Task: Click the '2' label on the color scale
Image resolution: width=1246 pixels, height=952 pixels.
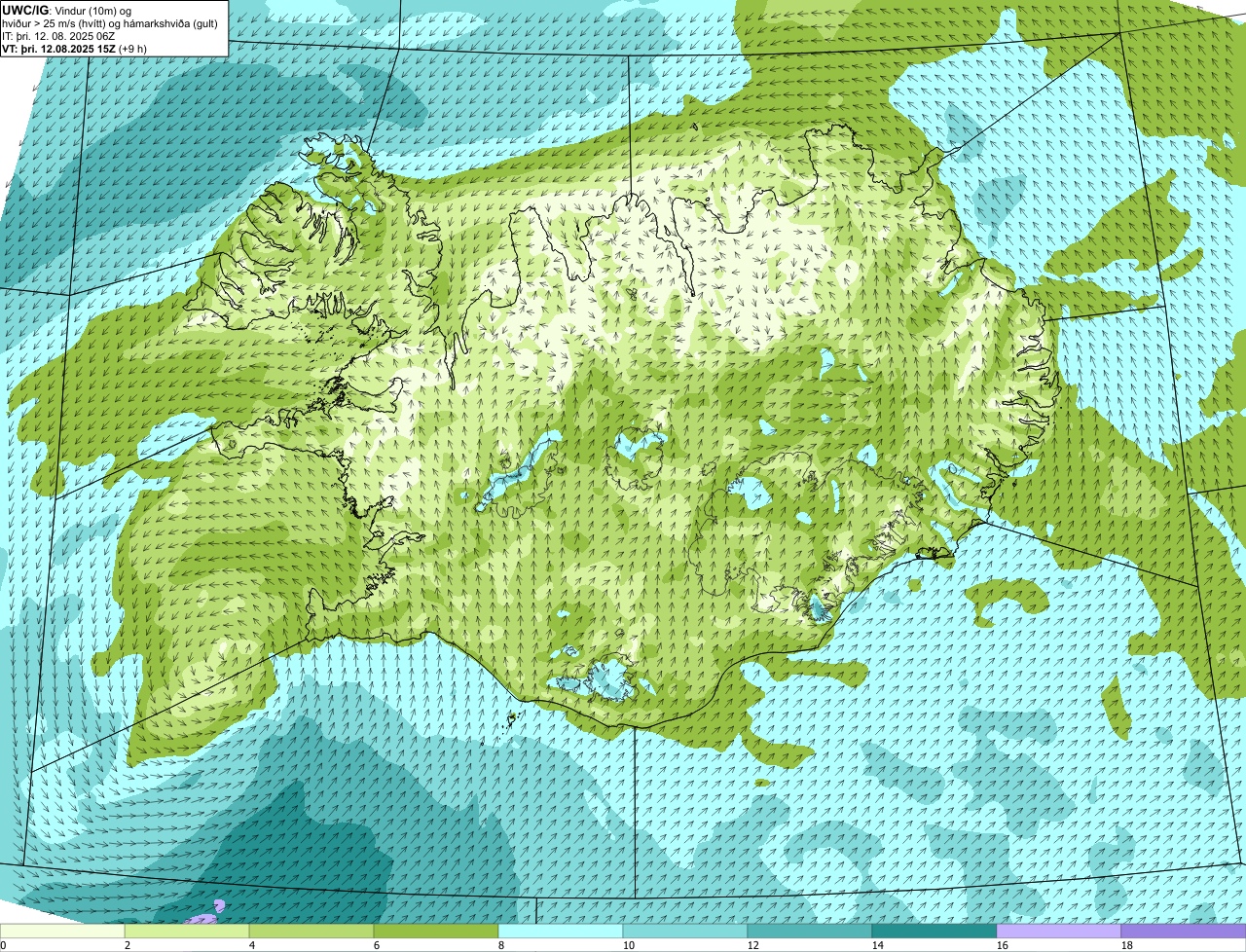Action: coord(128,945)
